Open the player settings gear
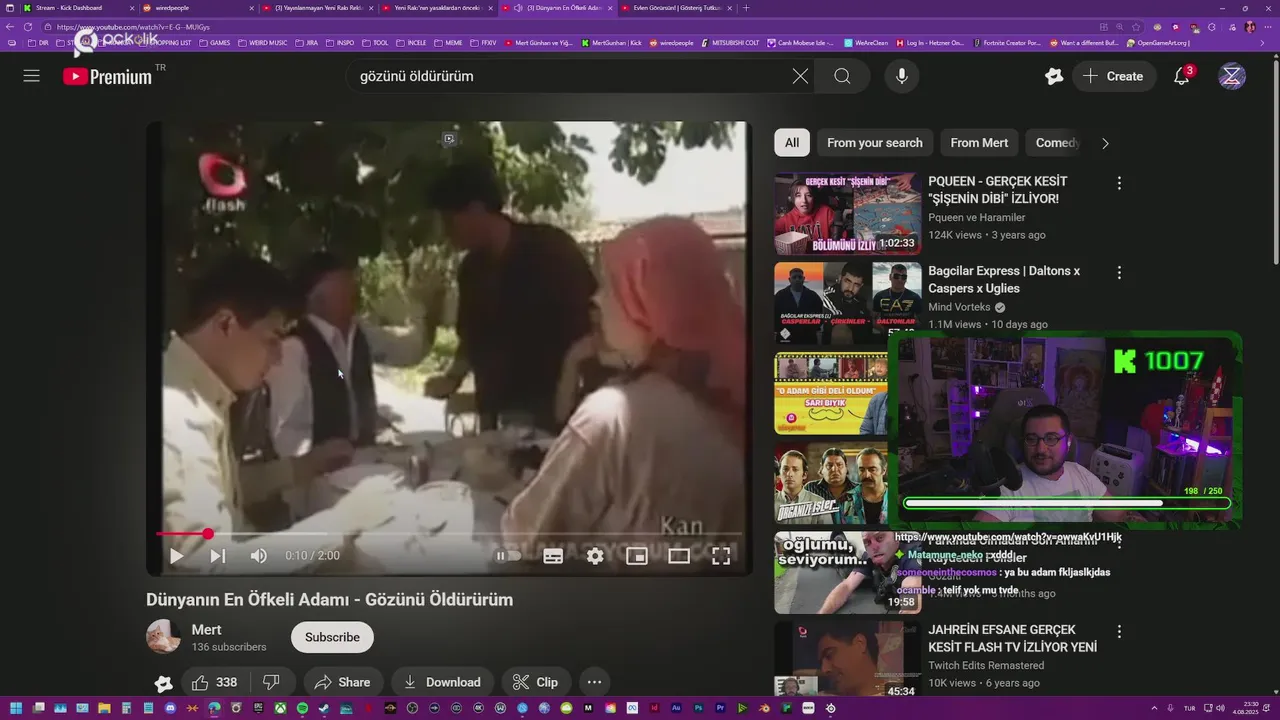The height and width of the screenshot is (720, 1280). coord(595,556)
